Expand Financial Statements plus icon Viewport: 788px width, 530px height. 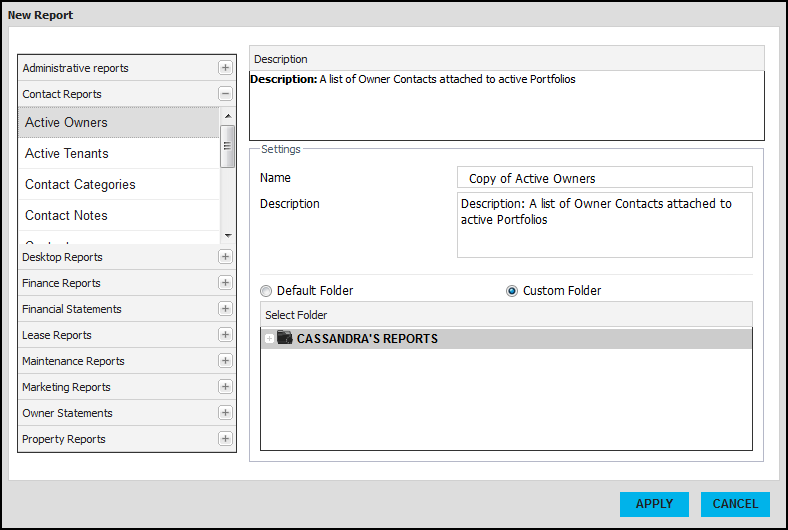click(x=225, y=309)
